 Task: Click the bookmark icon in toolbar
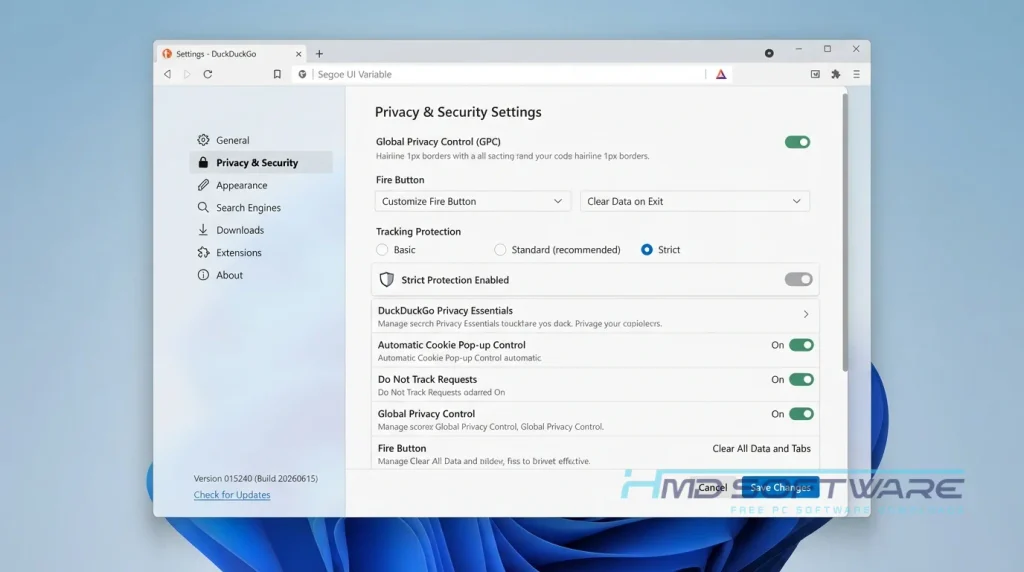(277, 74)
